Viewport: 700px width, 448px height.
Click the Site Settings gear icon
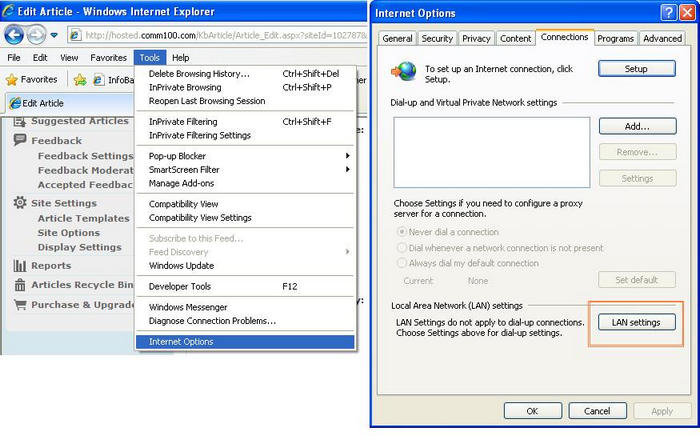(x=21, y=202)
